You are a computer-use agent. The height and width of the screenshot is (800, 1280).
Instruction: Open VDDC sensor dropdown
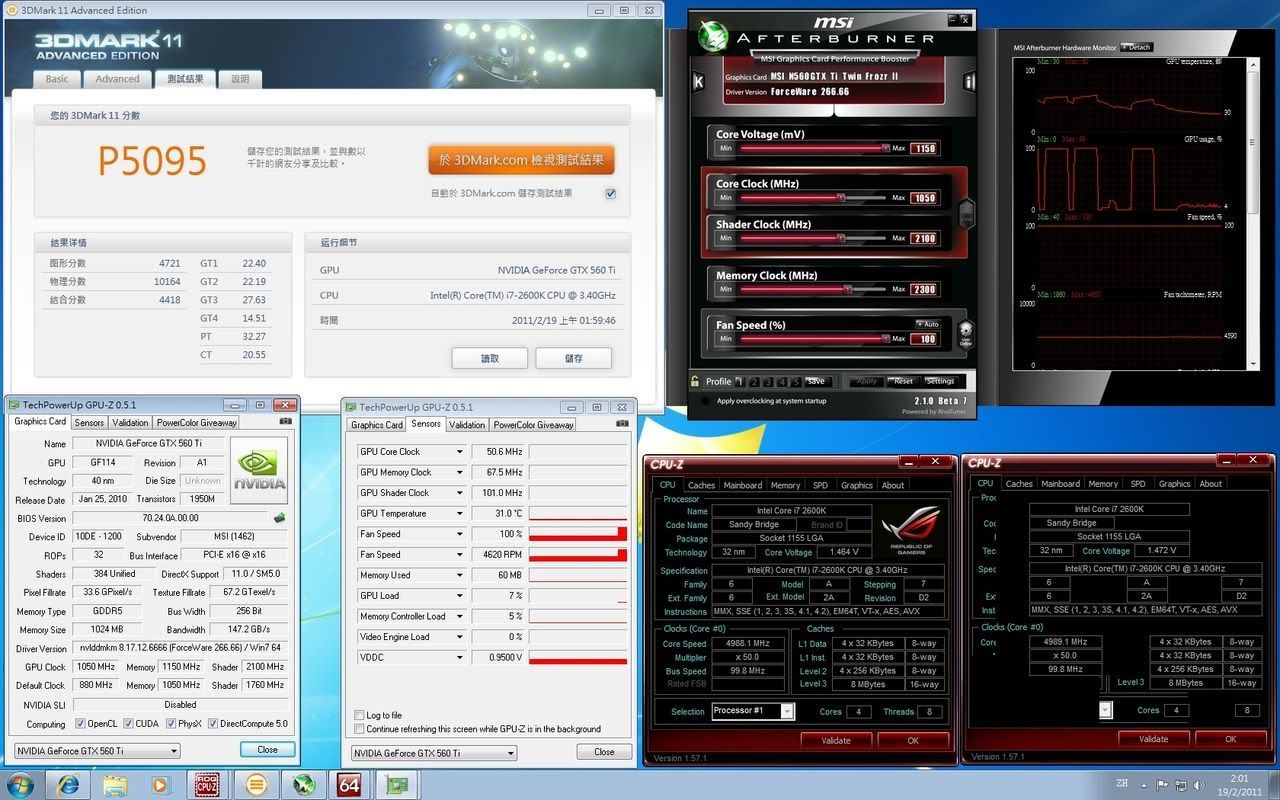click(460, 657)
